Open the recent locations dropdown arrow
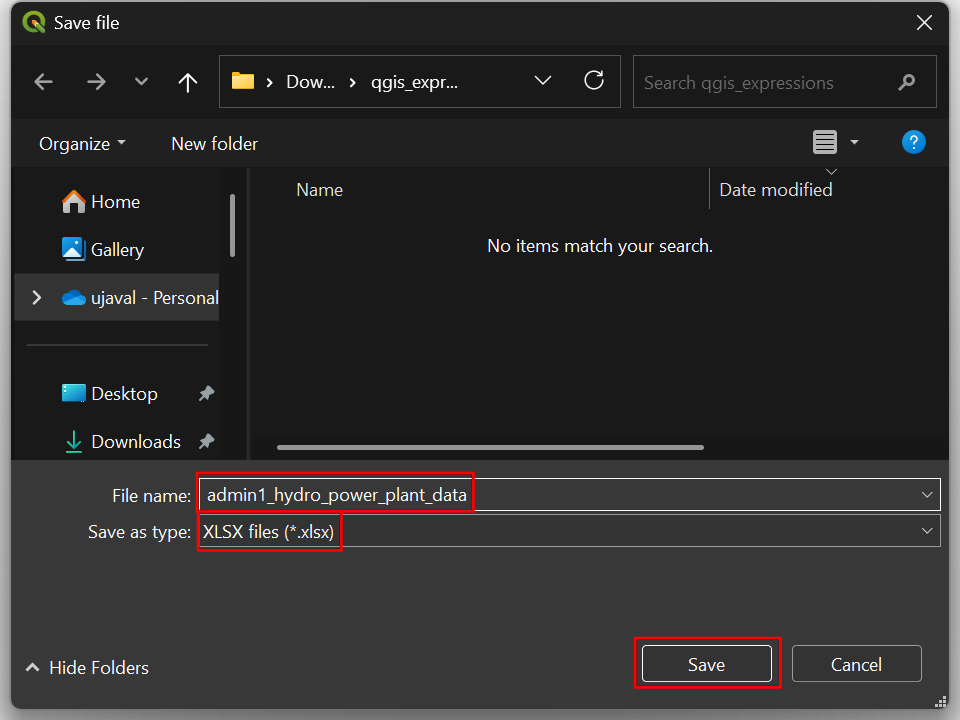Image resolution: width=960 pixels, height=720 pixels. [141, 82]
